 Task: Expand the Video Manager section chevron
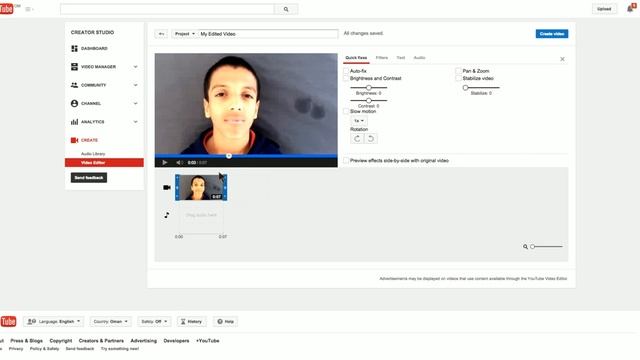[x=136, y=67]
